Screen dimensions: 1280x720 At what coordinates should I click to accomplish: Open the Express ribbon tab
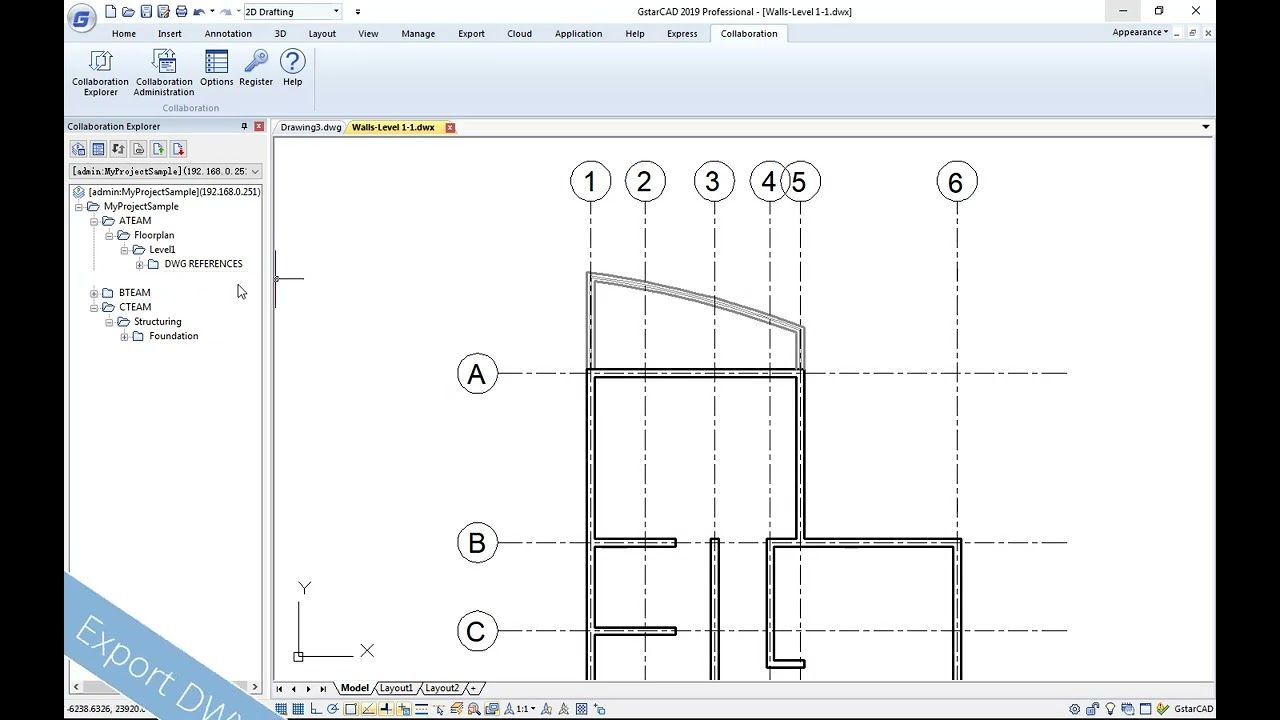[x=682, y=33]
